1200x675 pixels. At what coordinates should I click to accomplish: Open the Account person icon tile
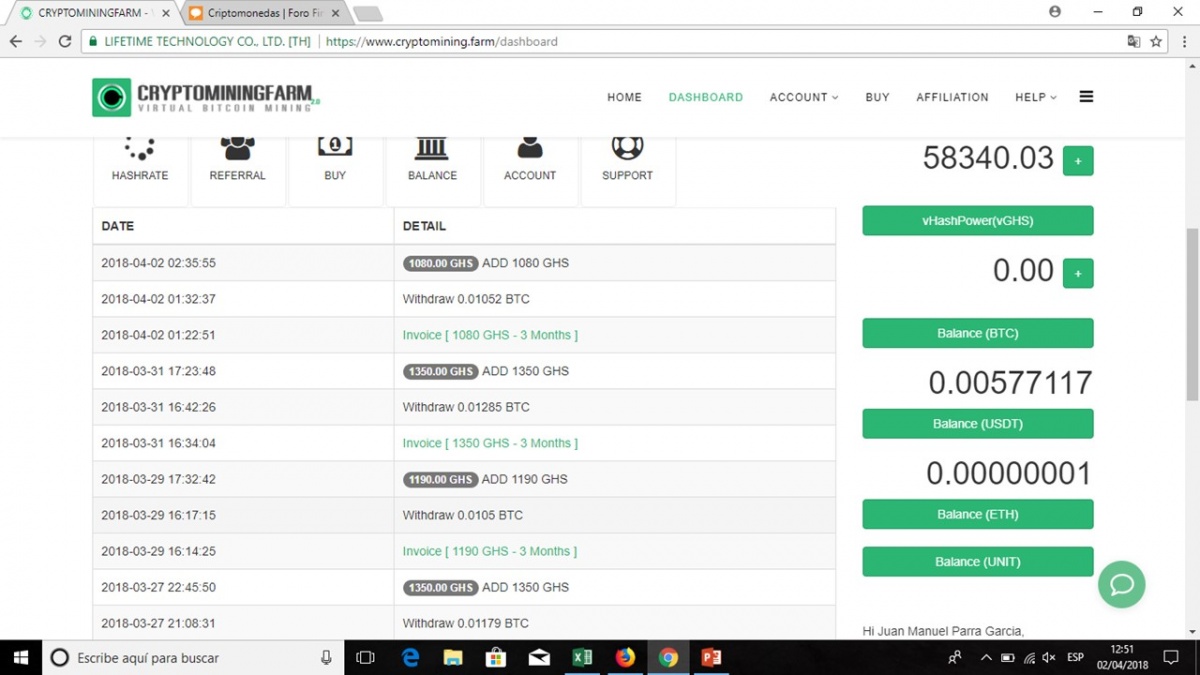(530, 149)
